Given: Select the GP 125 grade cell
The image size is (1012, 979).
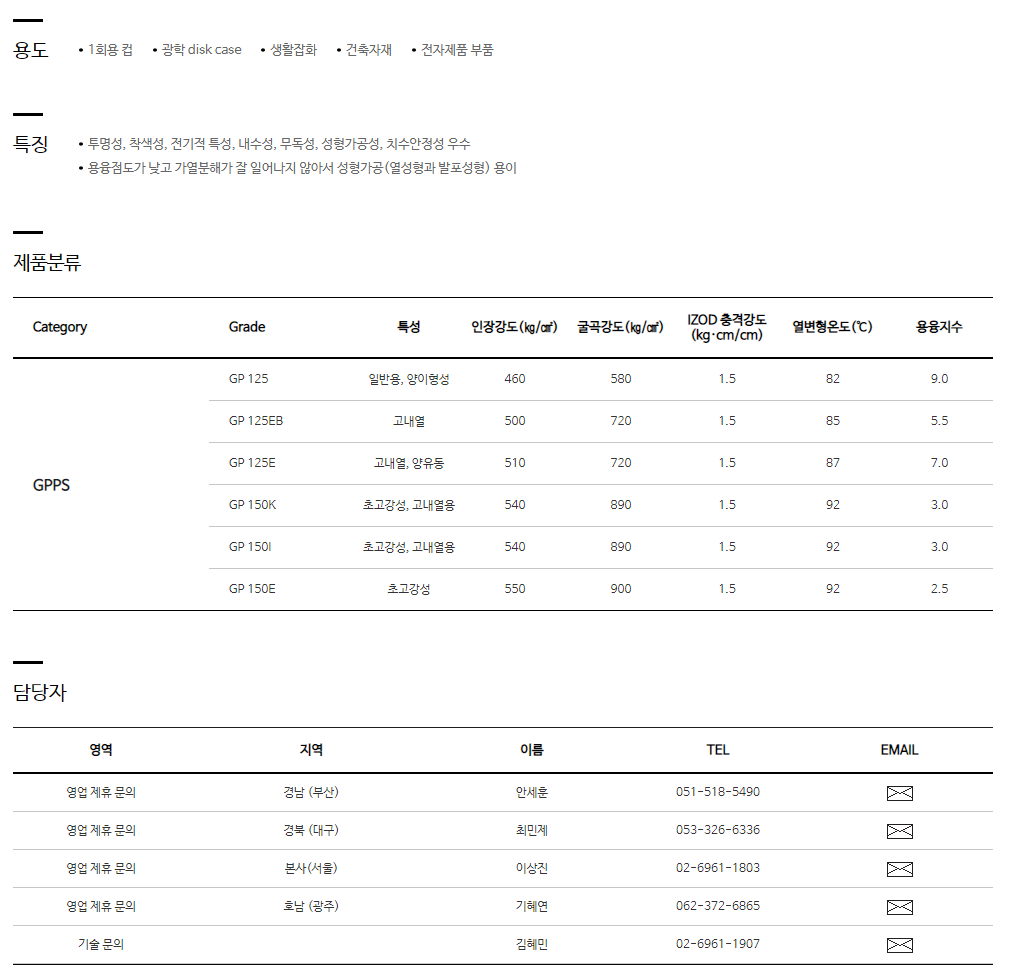Looking at the screenshot, I should tap(248, 379).
